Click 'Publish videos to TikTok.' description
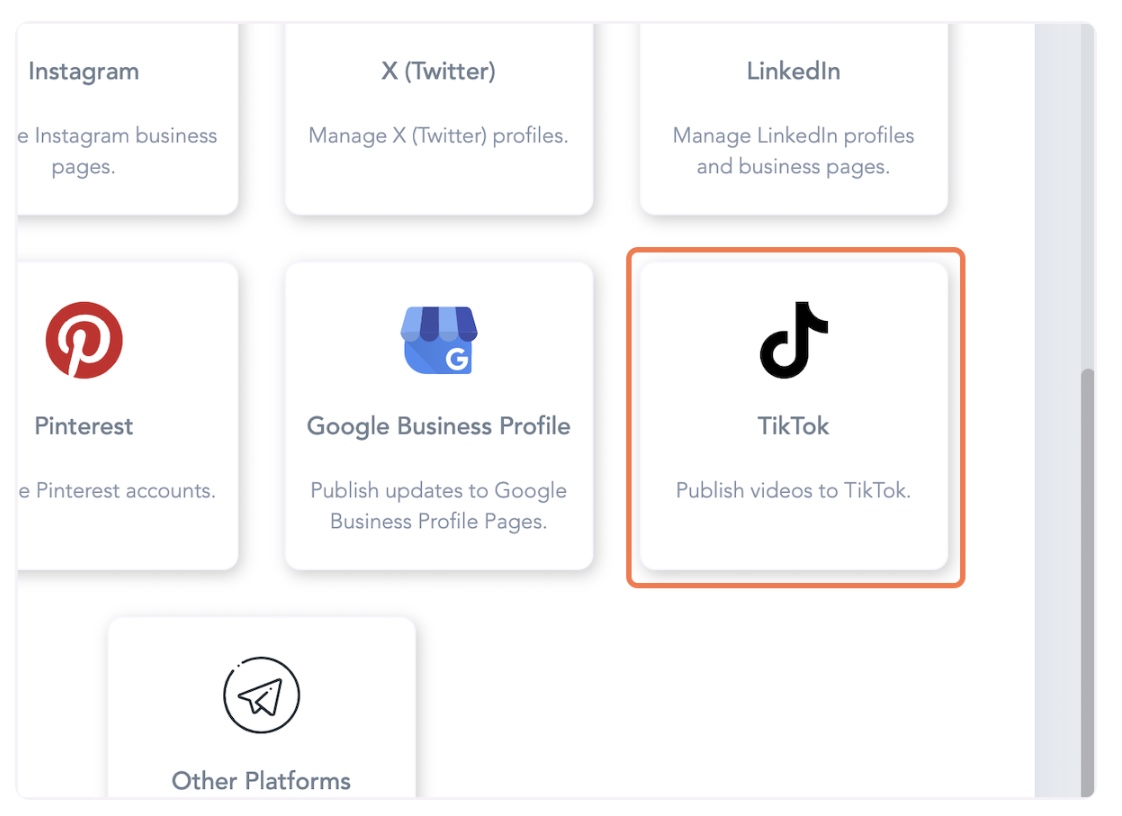The height and width of the screenshot is (816, 1122). (794, 490)
